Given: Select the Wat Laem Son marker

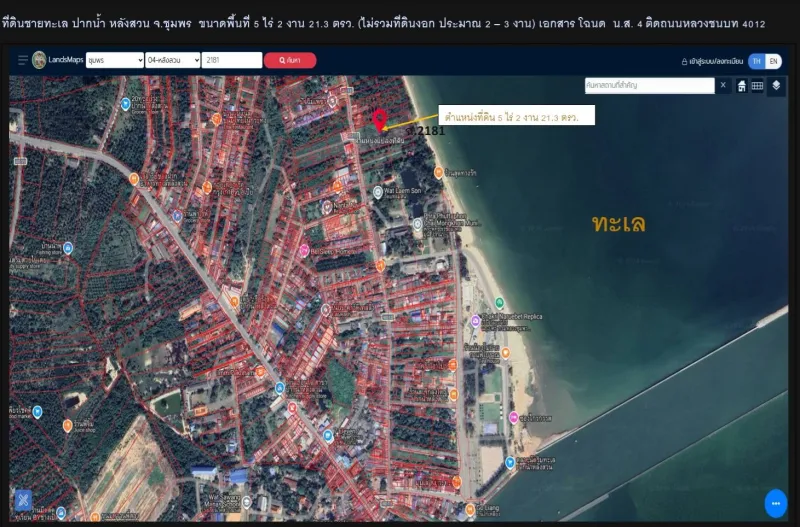Looking at the screenshot, I should tap(378, 192).
